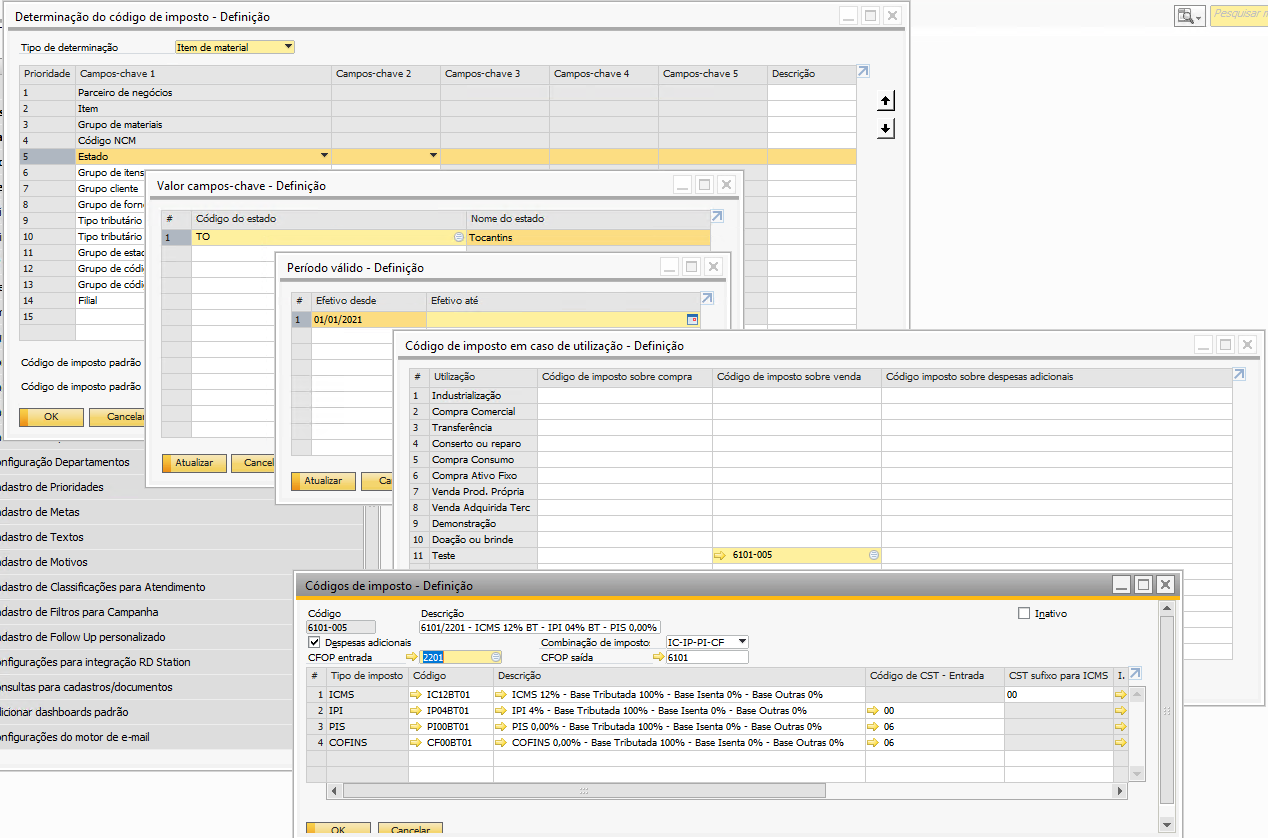1268x838 pixels.
Task: Click link arrow beside CFOP saída 6101
Action: [x=658, y=657]
